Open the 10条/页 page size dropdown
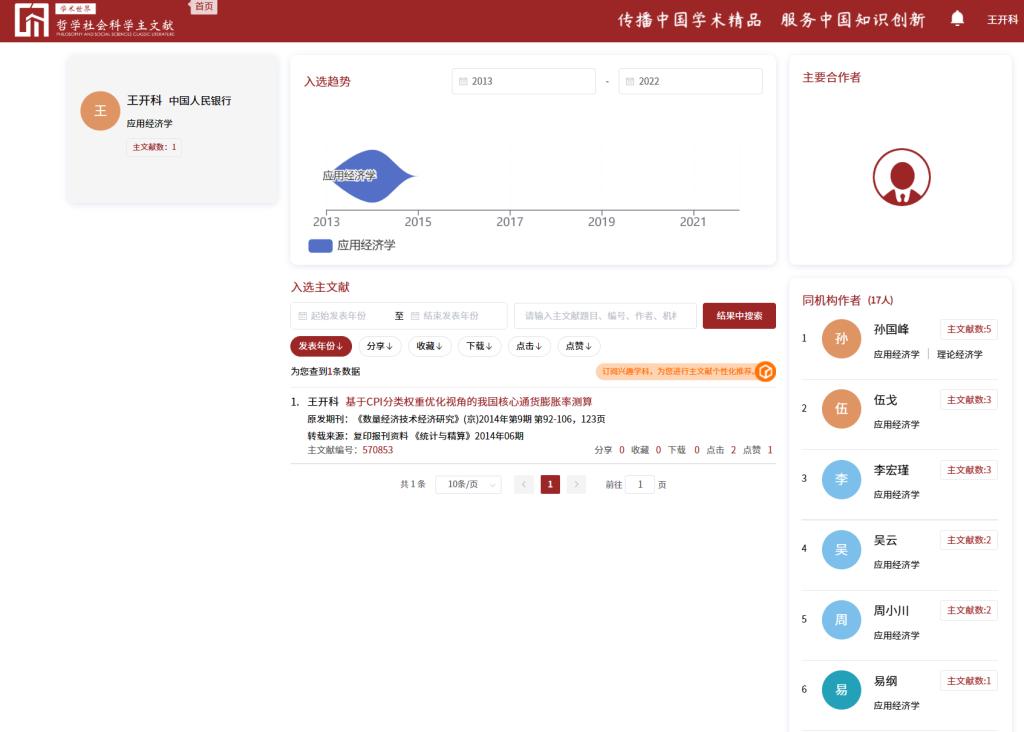This screenshot has width=1024, height=732. (468, 484)
